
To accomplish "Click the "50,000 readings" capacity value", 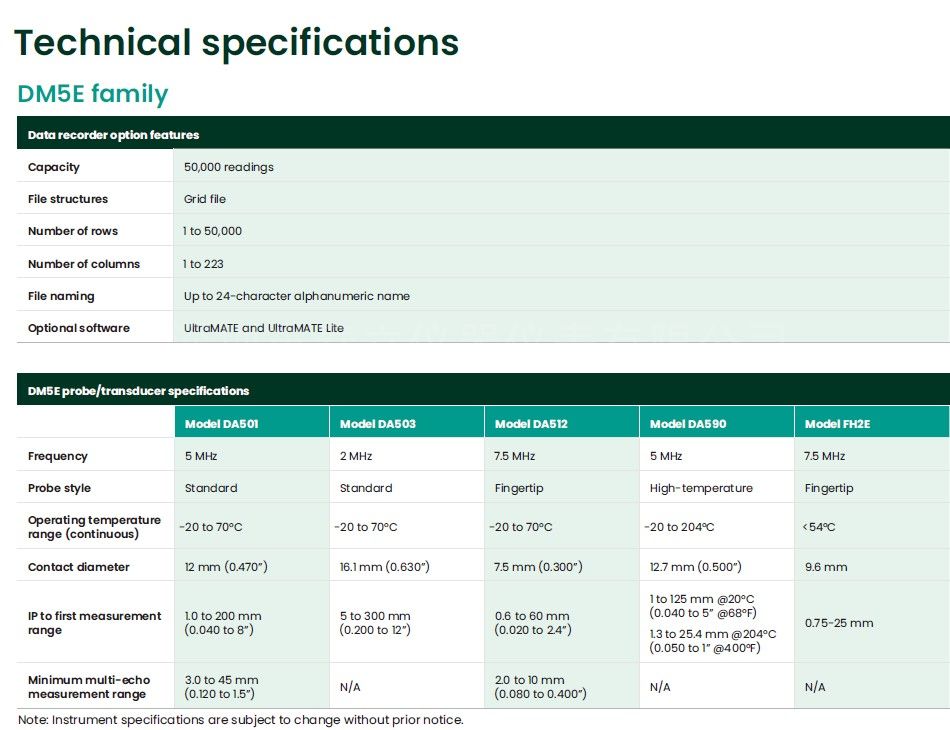I will [x=228, y=167].
